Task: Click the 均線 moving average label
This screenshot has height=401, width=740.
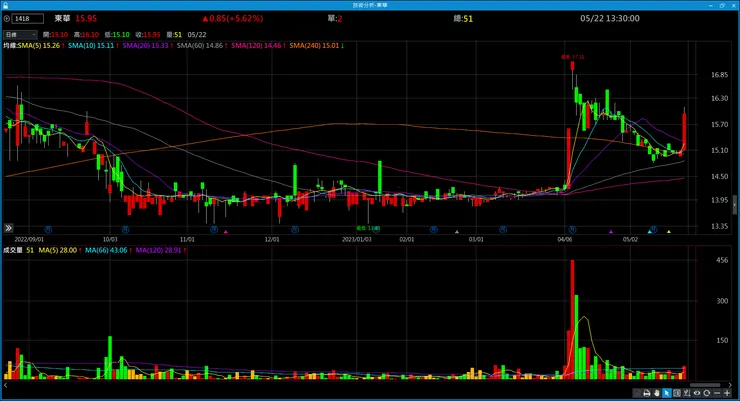Action: click(x=10, y=45)
